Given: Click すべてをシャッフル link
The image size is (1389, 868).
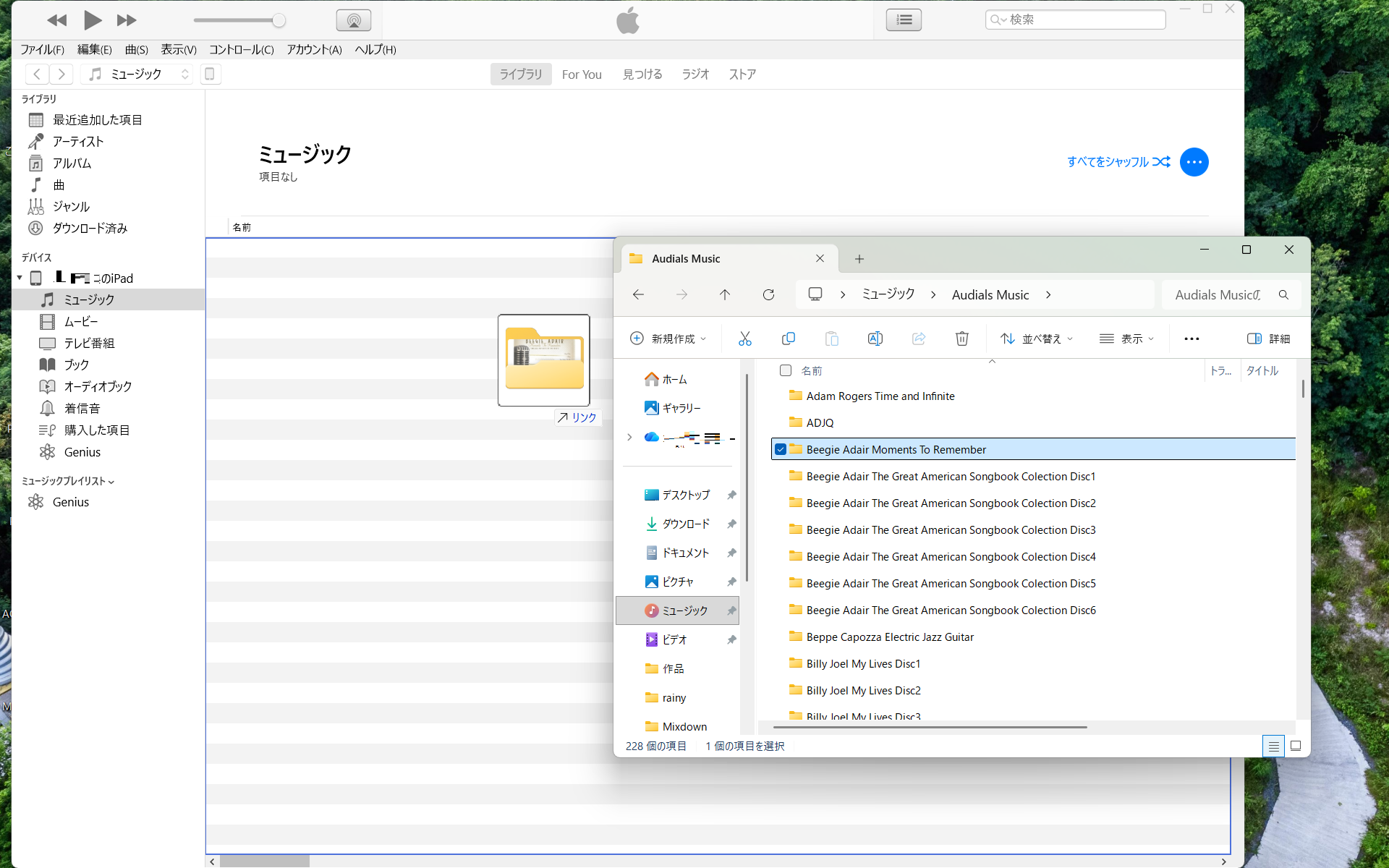Looking at the screenshot, I should (1118, 162).
